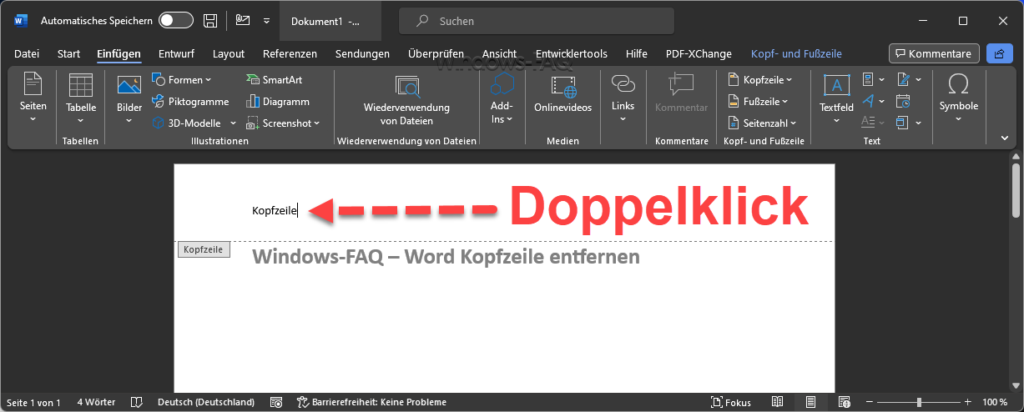Click Seite 1 von 1 indicator
1024x412 pixels.
pyautogui.click(x=33, y=402)
